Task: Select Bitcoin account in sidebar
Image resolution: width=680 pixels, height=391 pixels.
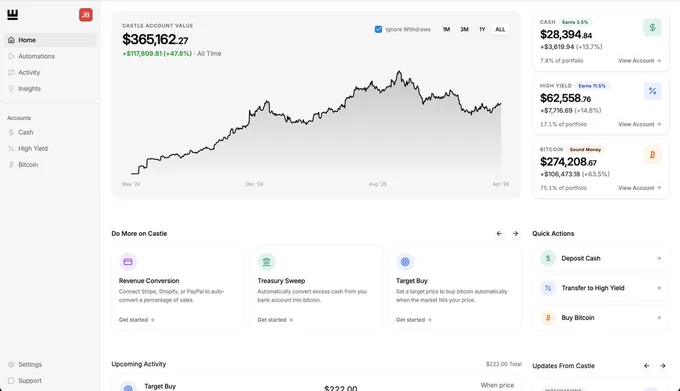Action: pyautogui.click(x=50, y=165)
